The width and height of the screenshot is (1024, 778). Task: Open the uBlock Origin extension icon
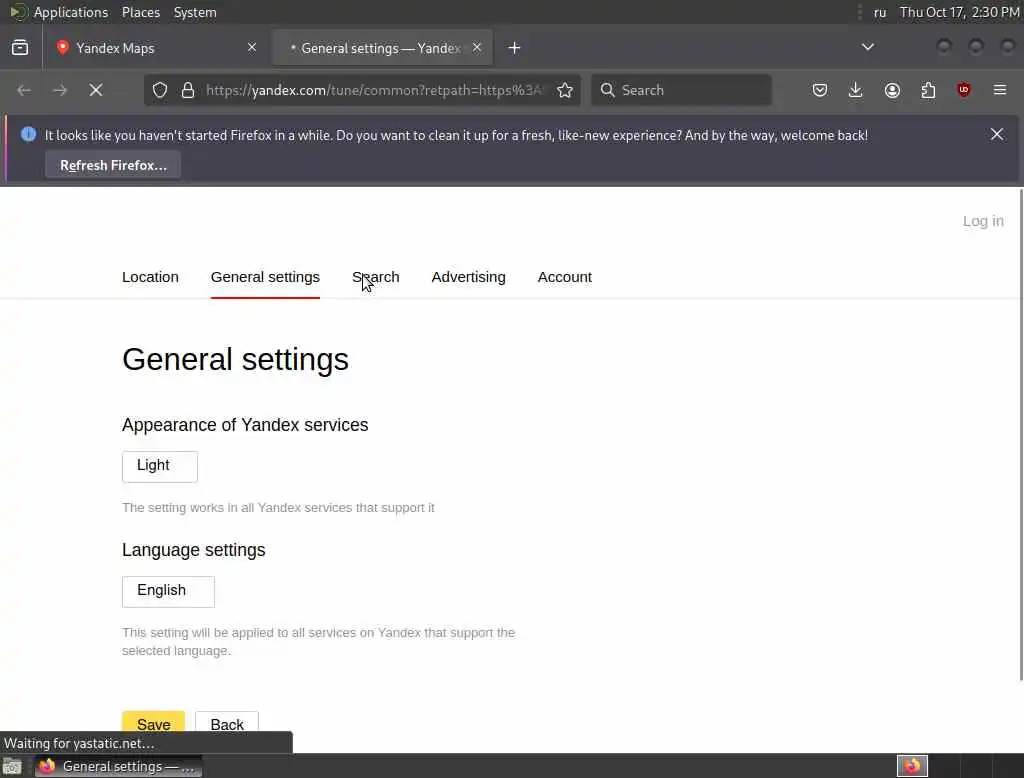coord(964,90)
